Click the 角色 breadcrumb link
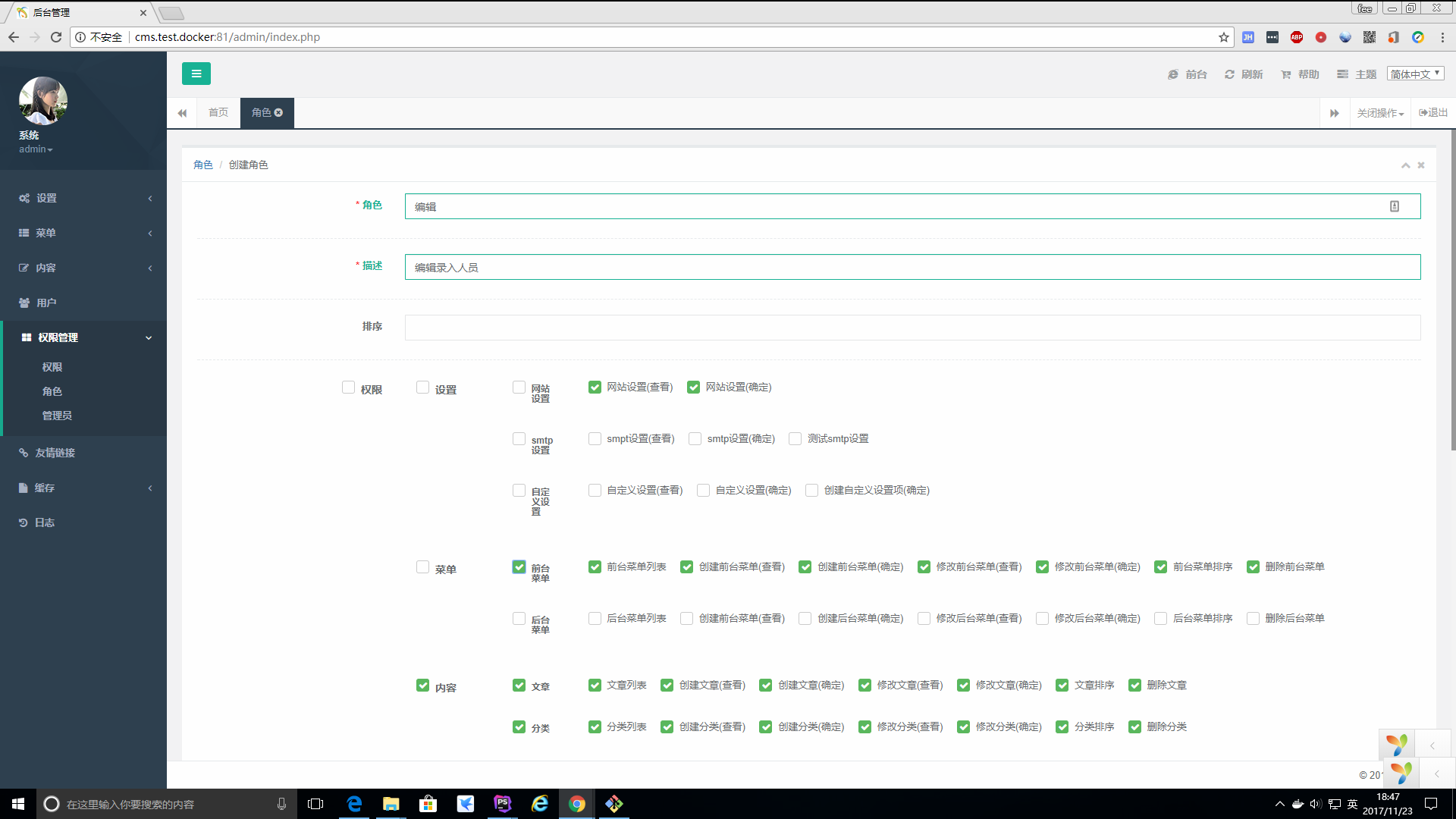Image resolution: width=1456 pixels, height=819 pixels. pos(202,165)
